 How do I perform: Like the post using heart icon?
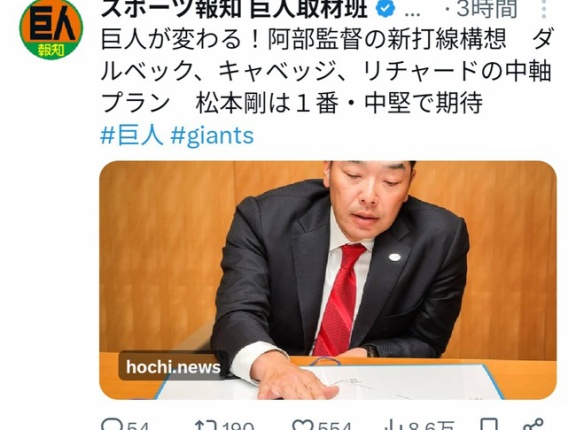point(303,424)
